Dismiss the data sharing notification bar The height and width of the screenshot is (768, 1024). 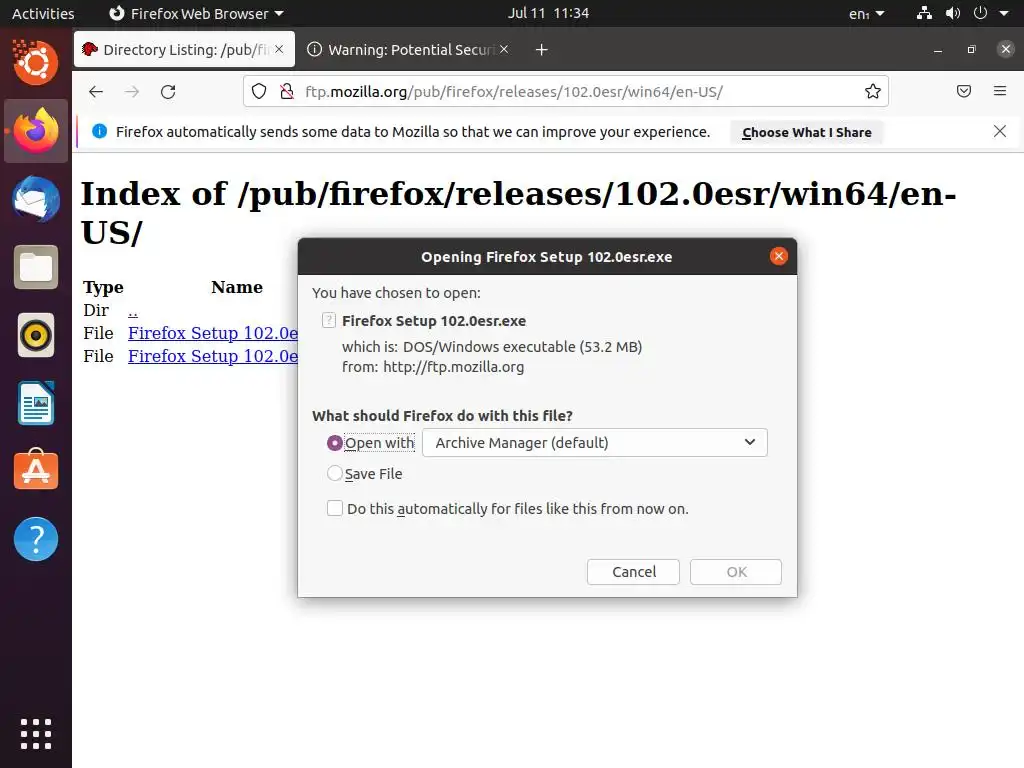tap(1000, 131)
